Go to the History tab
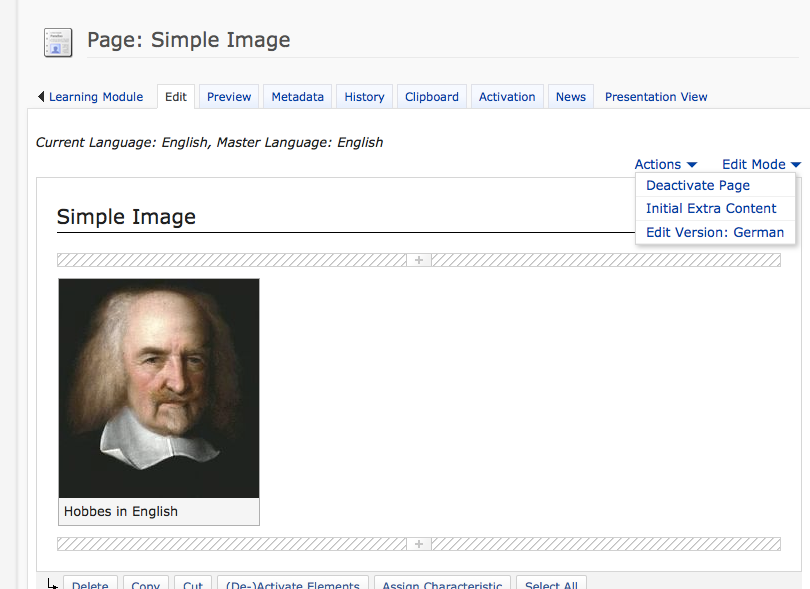 (x=364, y=97)
